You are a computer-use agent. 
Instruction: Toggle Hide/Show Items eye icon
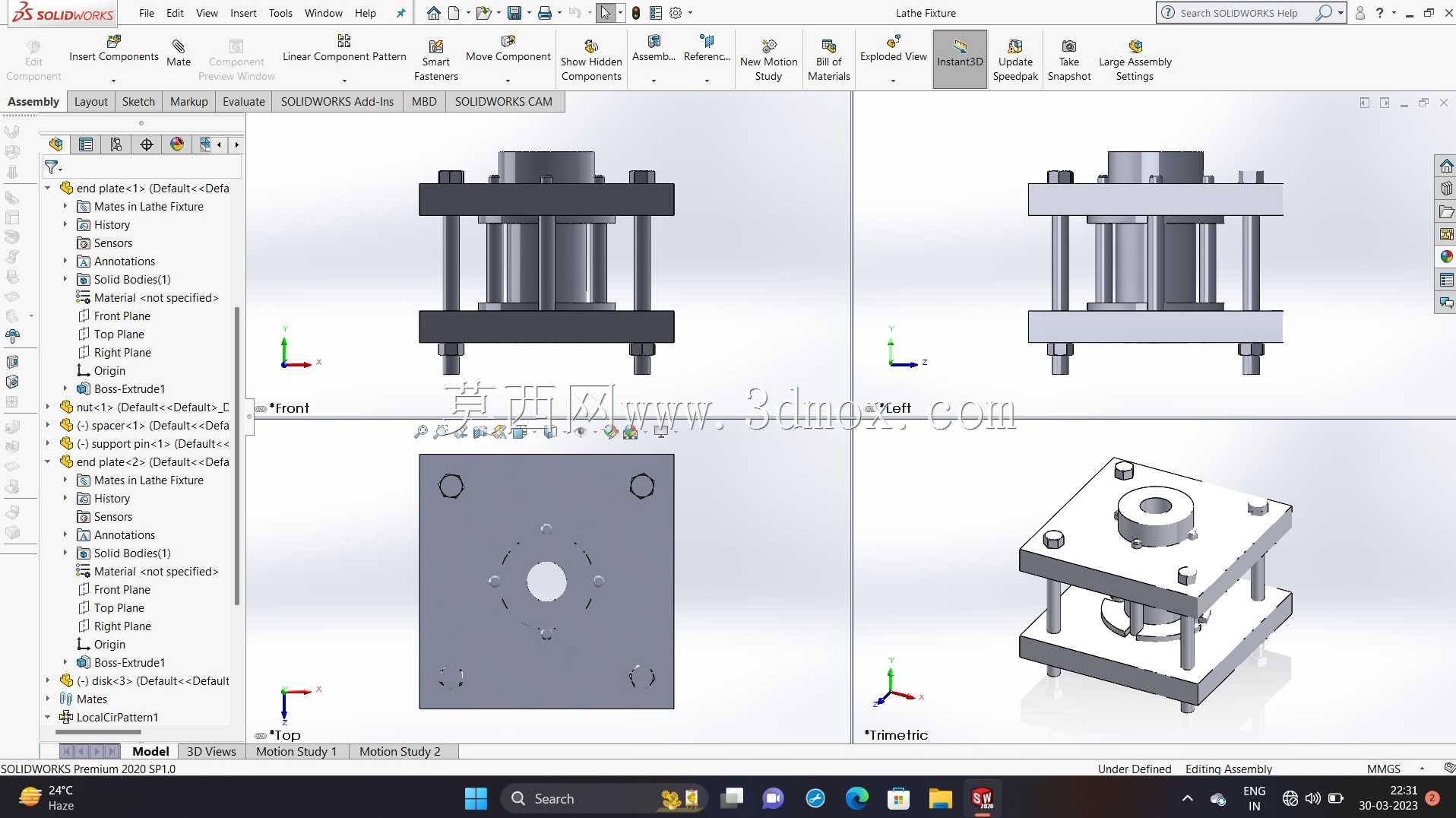tap(581, 433)
